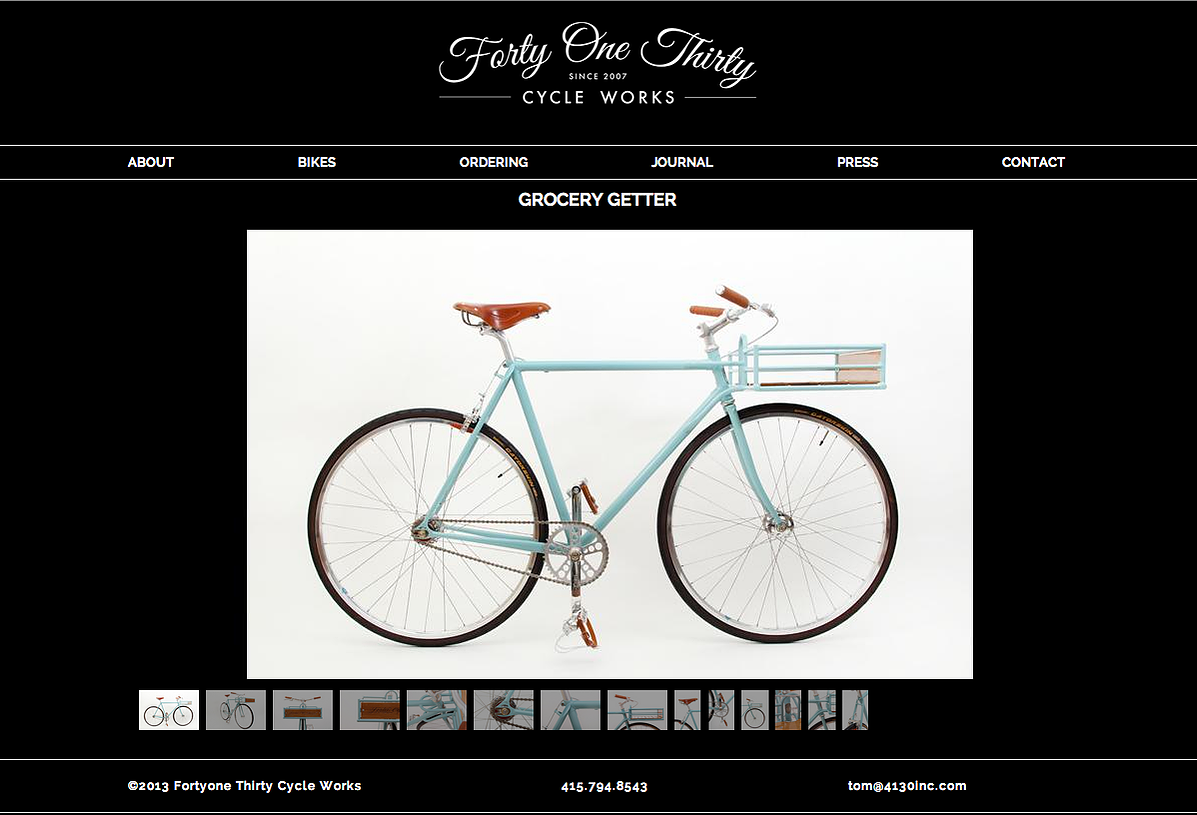The image size is (1197, 815).
Task: Click the tom@4130inc.com email link
Action: point(907,785)
